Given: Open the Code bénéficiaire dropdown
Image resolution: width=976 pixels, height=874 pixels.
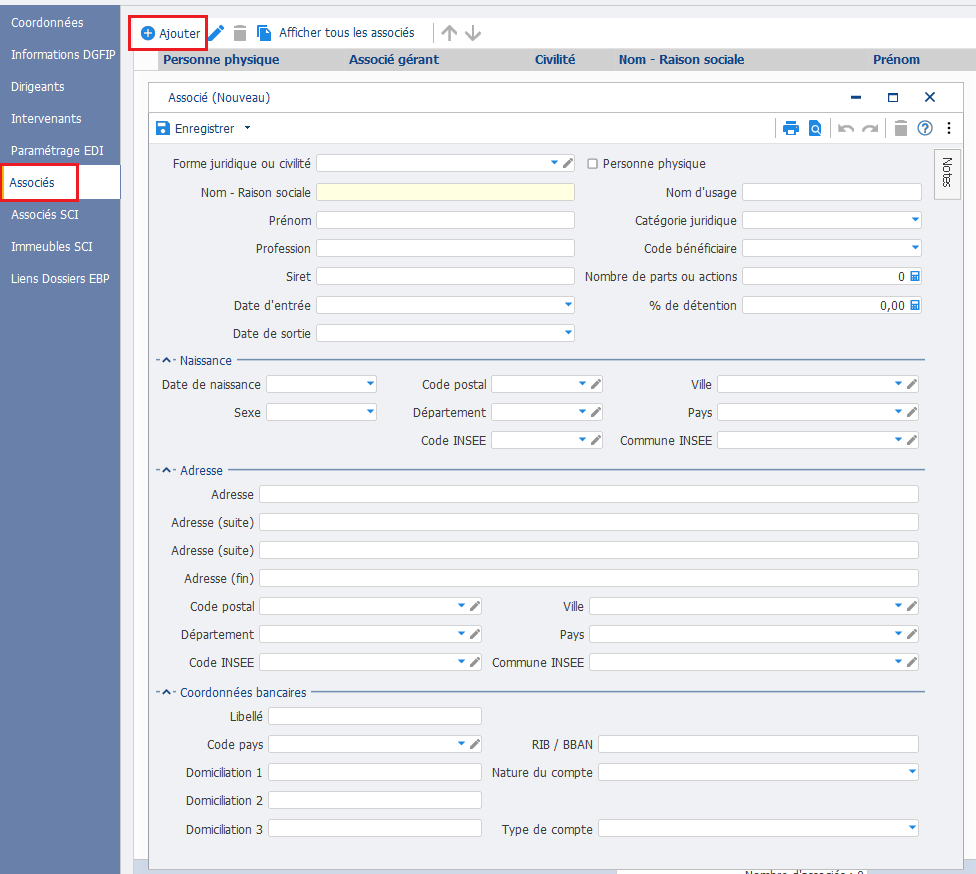Looking at the screenshot, I should pyautogui.click(x=915, y=248).
